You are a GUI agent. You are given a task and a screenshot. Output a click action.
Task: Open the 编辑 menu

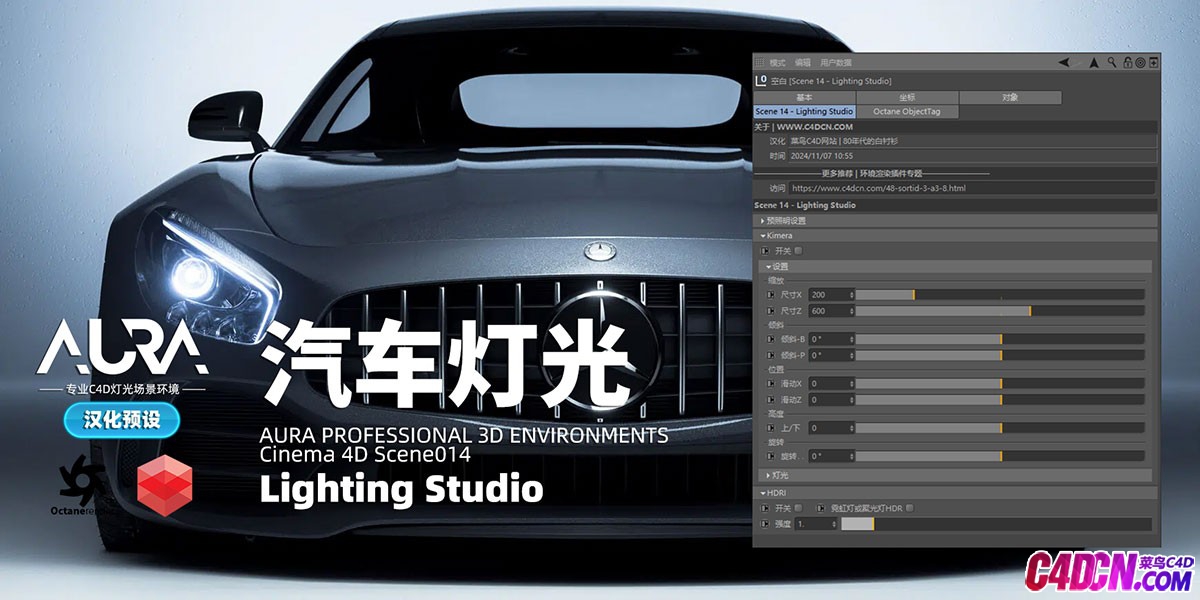click(x=803, y=62)
